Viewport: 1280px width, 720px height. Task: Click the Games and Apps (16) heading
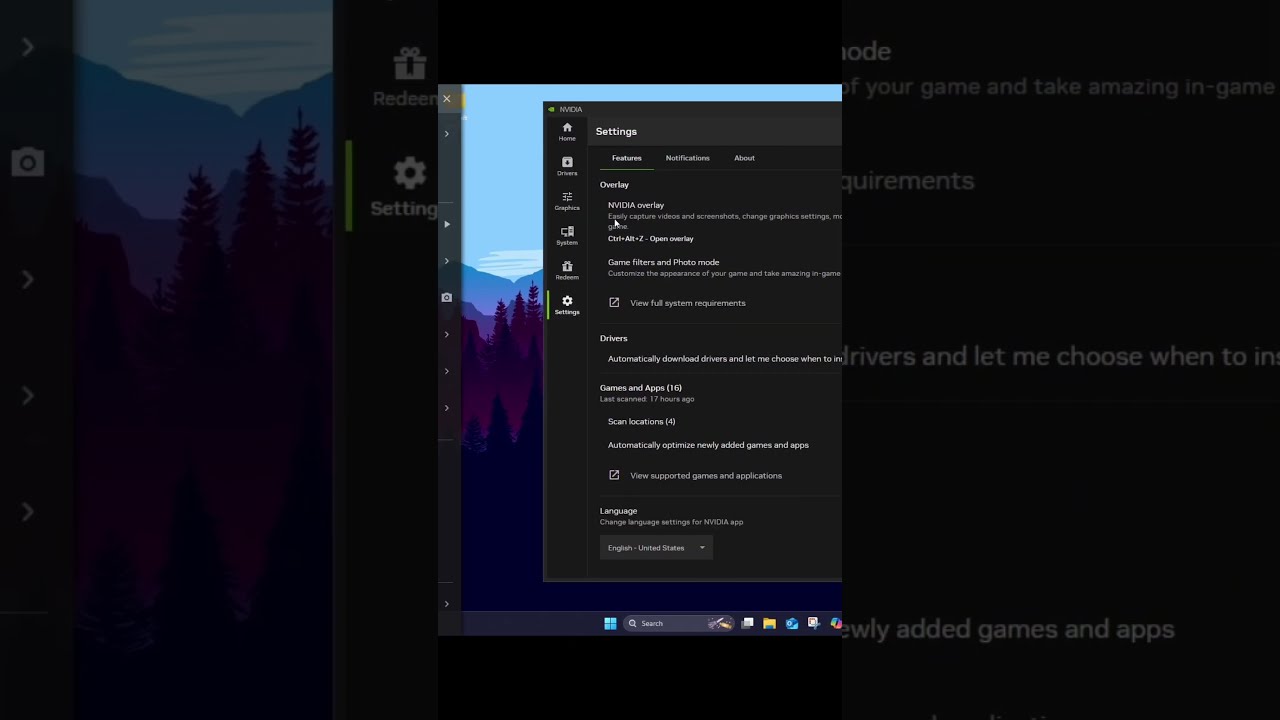tap(641, 388)
